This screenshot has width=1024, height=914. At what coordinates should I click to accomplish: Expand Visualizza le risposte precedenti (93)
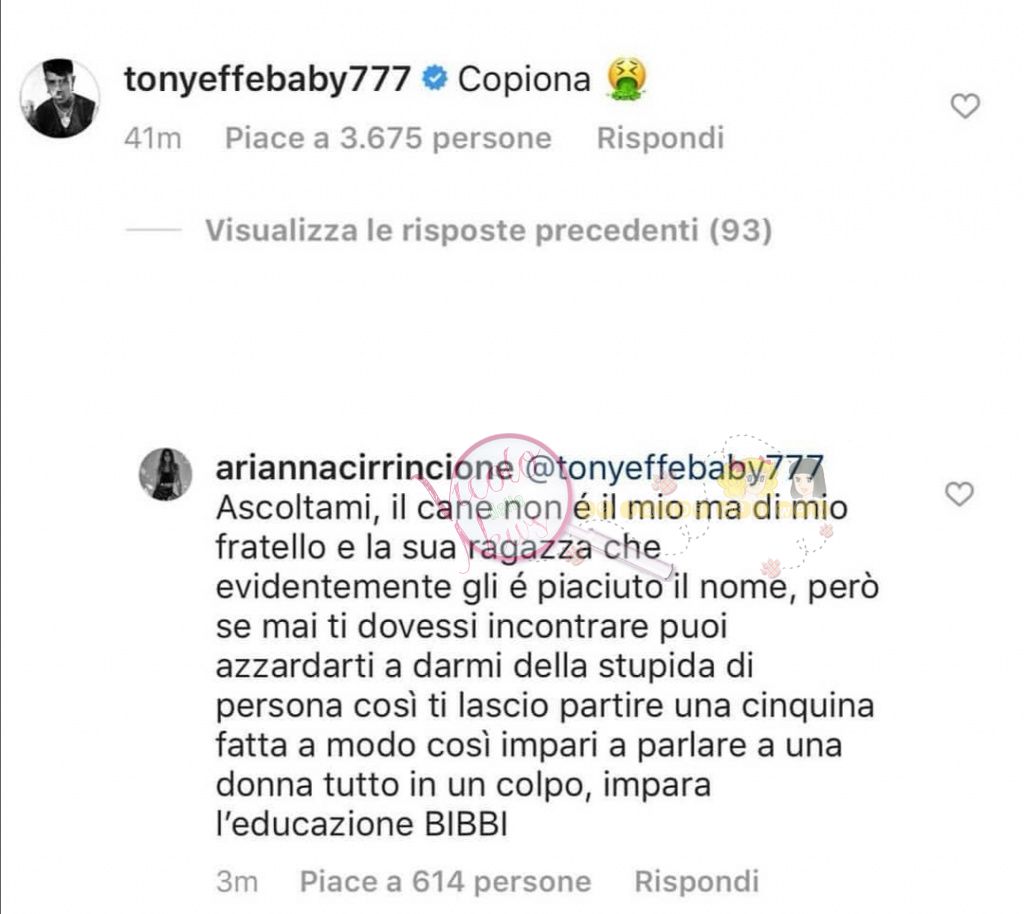click(x=488, y=230)
